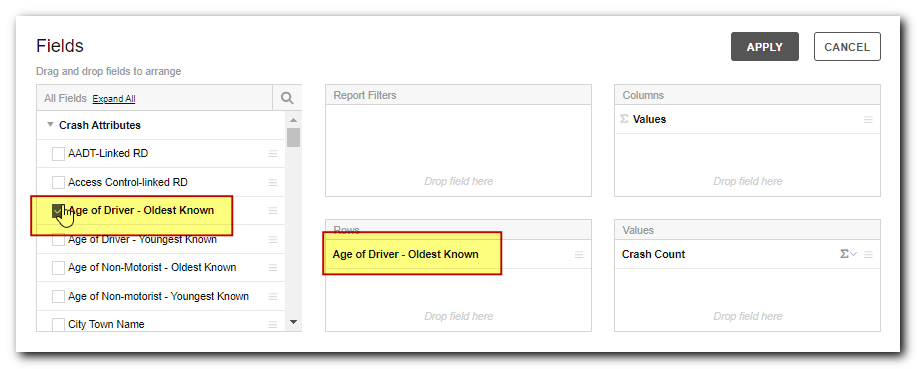Click drag handle beside Access Control-linked RD
Viewport: 917px width, 369px height.
(273, 182)
